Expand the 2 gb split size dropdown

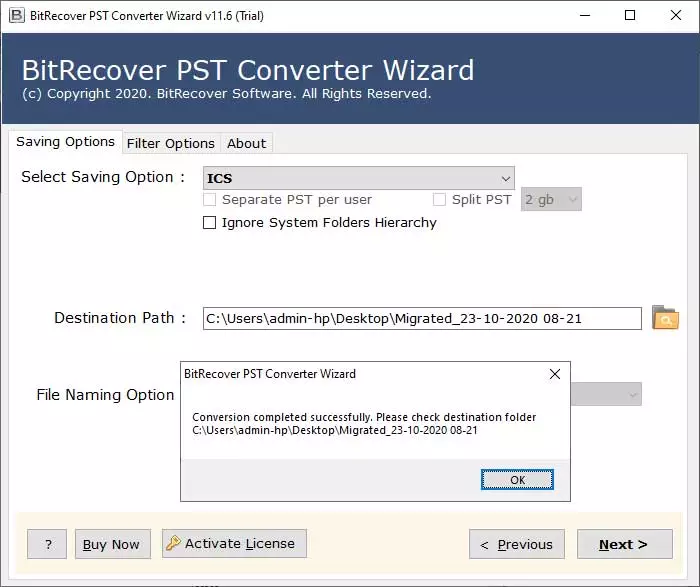pyautogui.click(x=572, y=200)
